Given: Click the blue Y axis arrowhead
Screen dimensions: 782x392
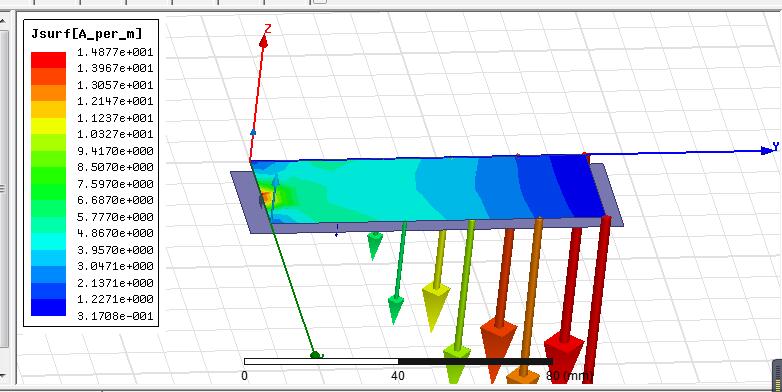Looking at the screenshot, I should [x=767, y=150].
